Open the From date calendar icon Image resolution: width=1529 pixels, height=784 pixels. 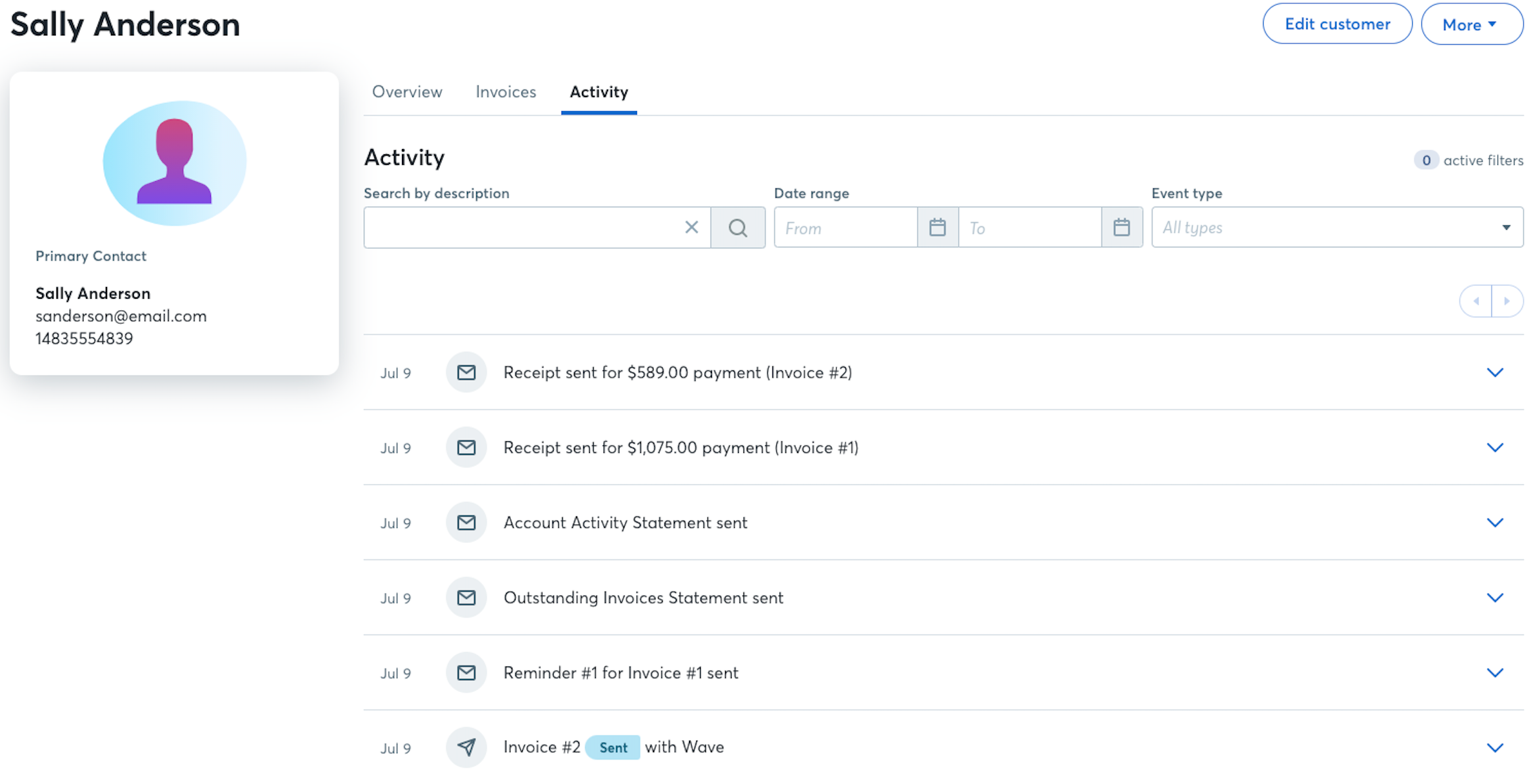point(937,228)
